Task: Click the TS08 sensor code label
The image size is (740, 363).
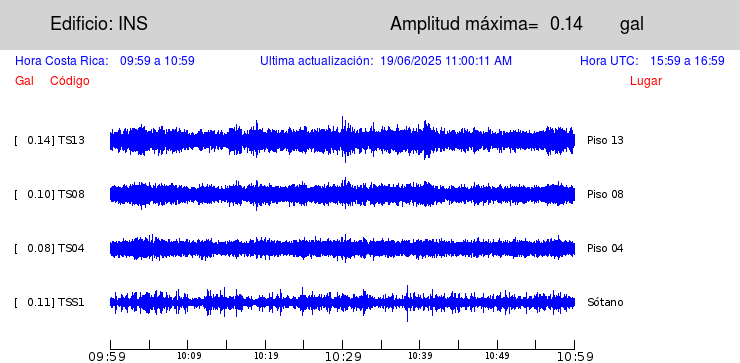Action: click(71, 194)
